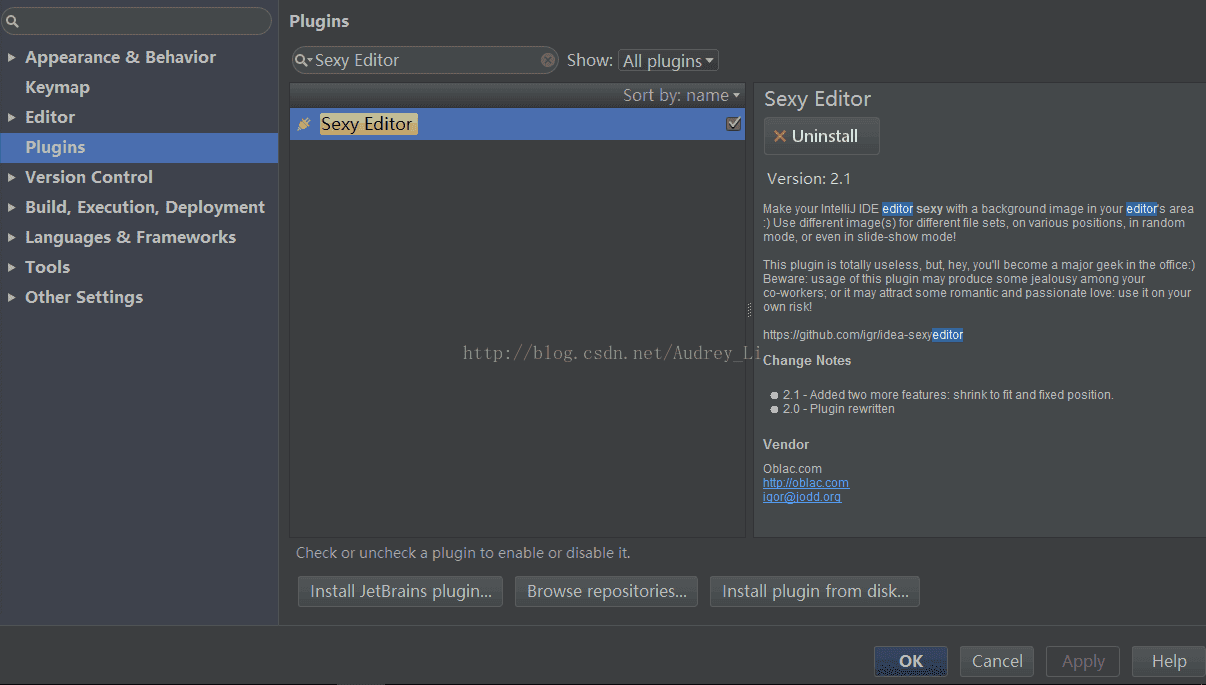Click the Change Notes heading
This screenshot has width=1206, height=685.
[x=807, y=361]
